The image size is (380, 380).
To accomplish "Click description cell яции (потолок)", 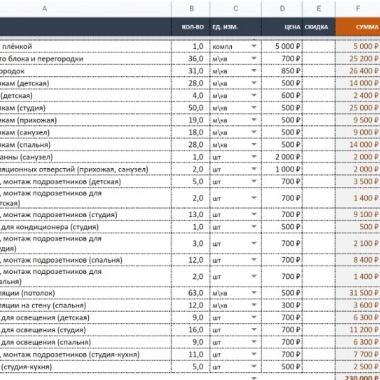I will (86, 293).
